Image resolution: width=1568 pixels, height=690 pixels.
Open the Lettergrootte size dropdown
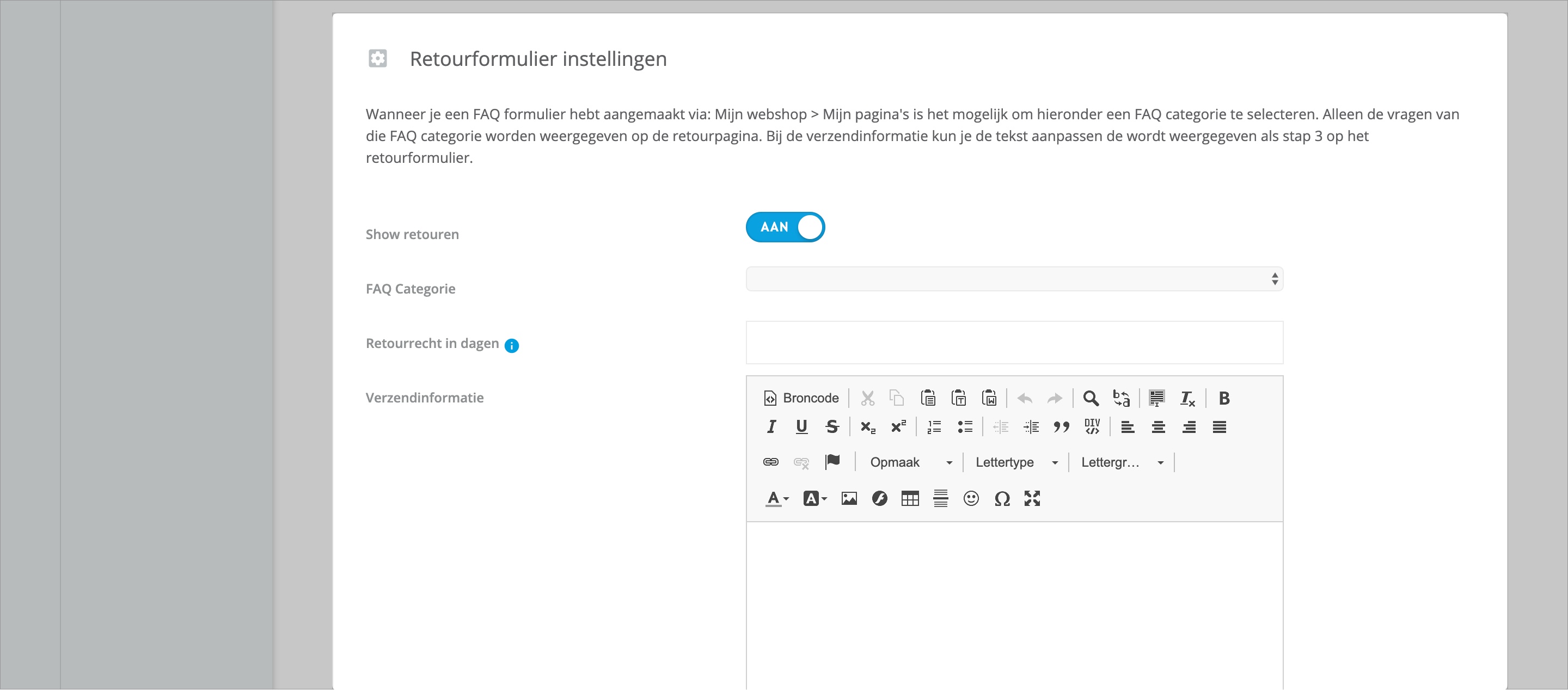(x=1123, y=462)
